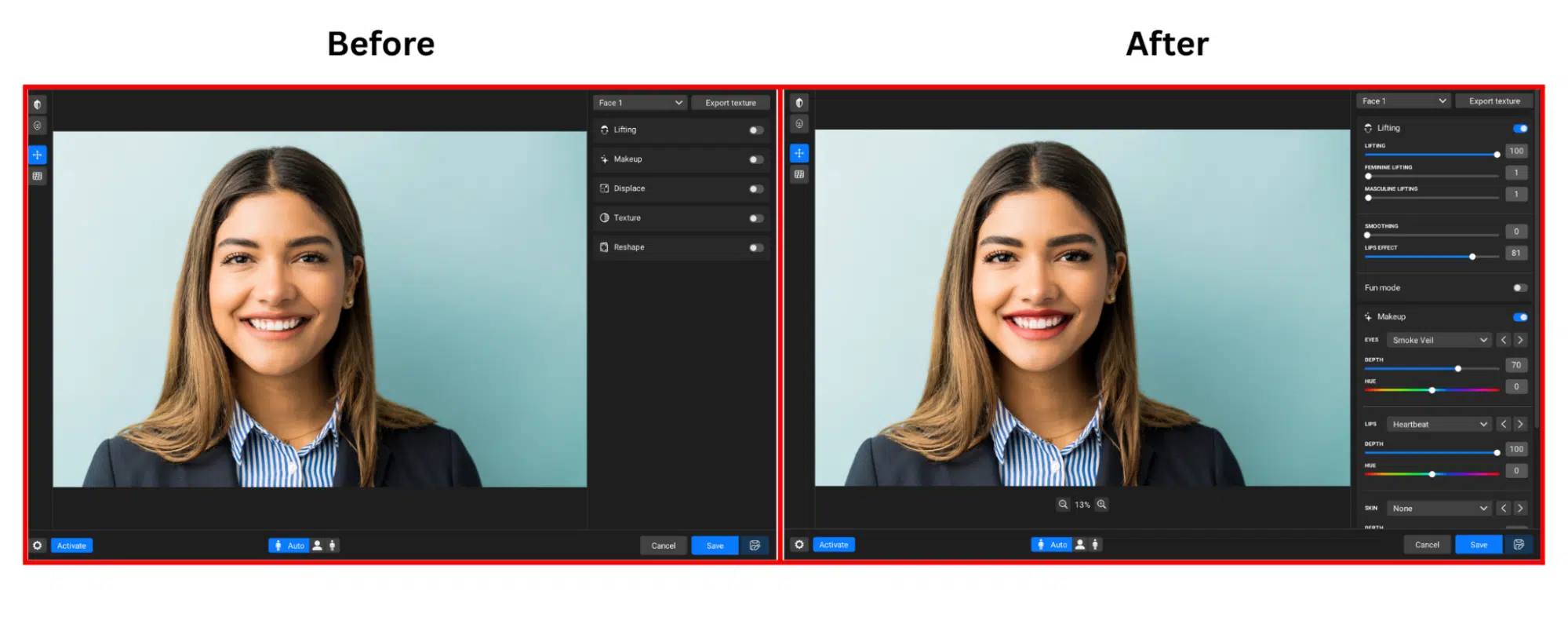This screenshot has height=628, width=1568.
Task: Click Save button in Before panel
Action: tap(715, 546)
